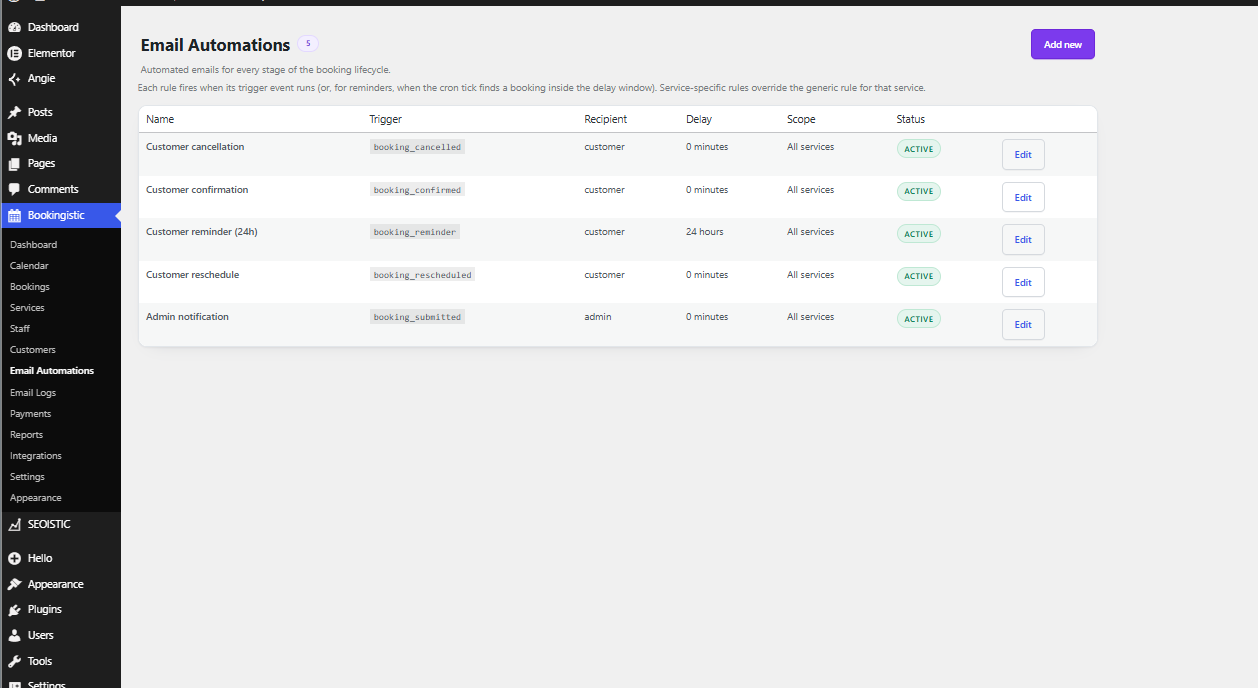1258x688 pixels.
Task: Click the booking_rescheduled trigger code
Action: coord(422,275)
